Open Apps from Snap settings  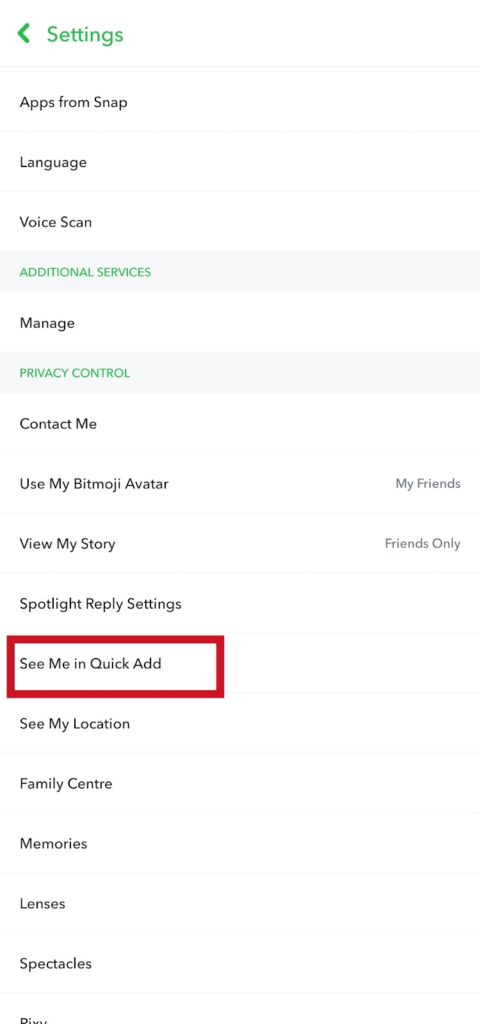(x=240, y=102)
